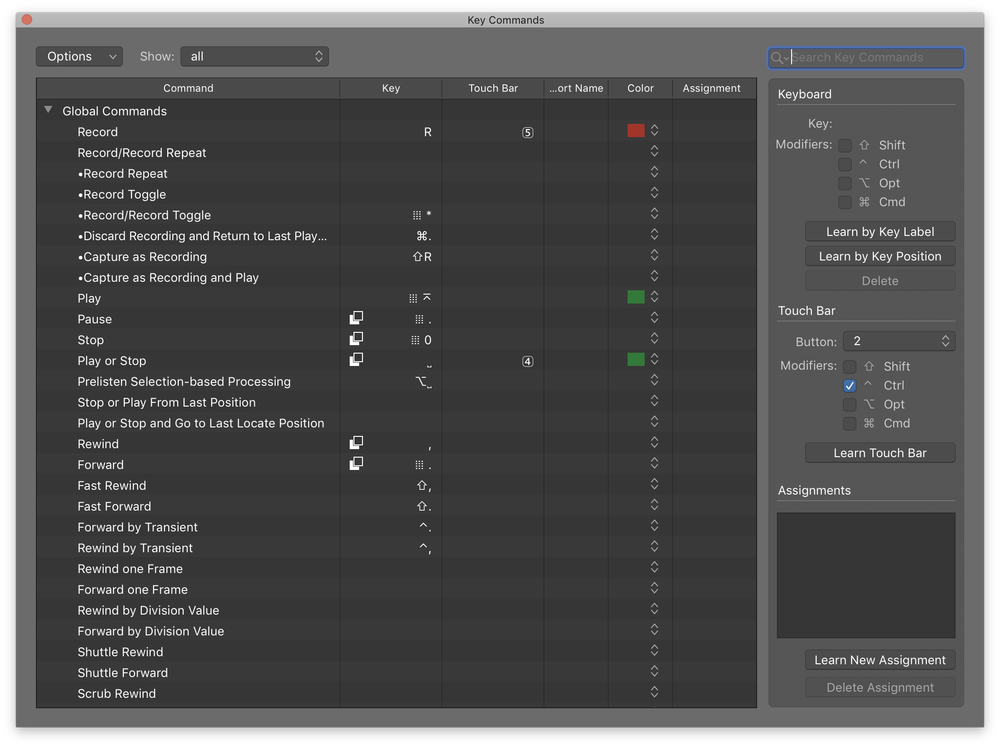Image resolution: width=1000 pixels, height=747 pixels.
Task: Enable the Keyboard Shift modifier checkbox
Action: [x=845, y=145]
